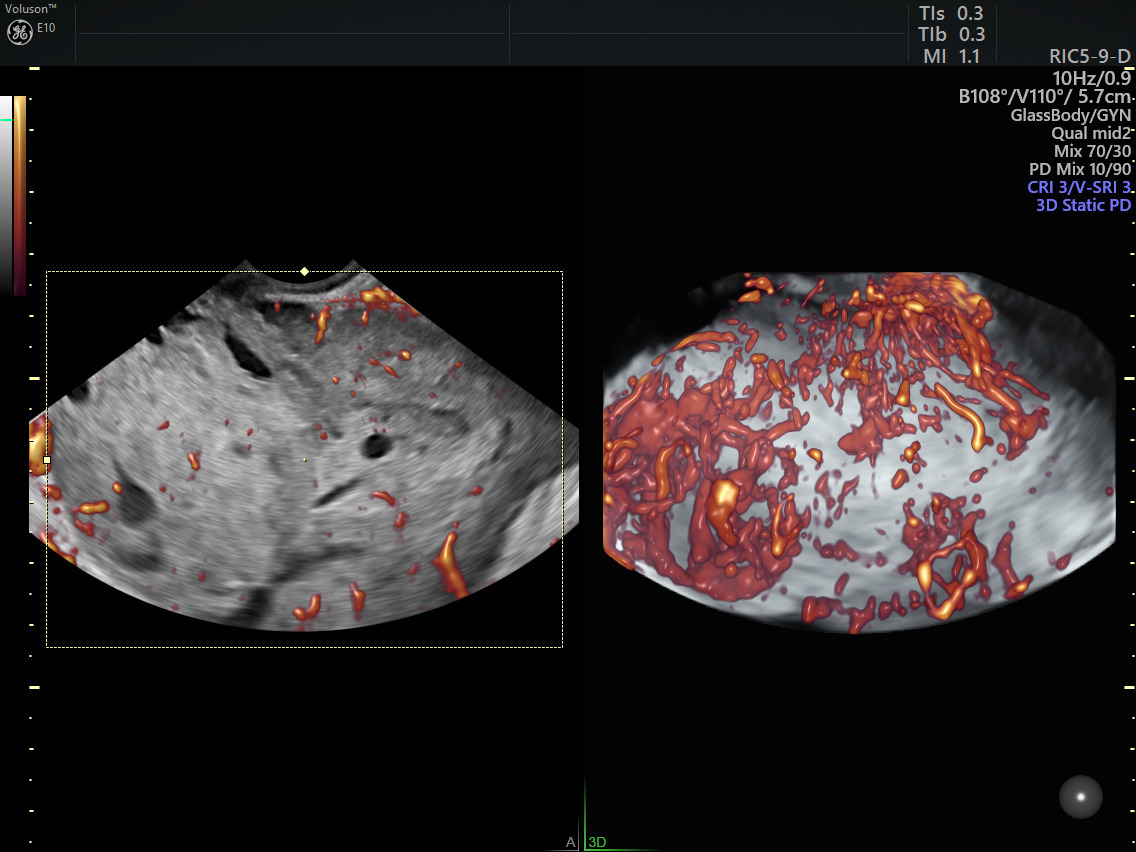Viewport: 1136px width, 852px height.
Task: Click the TIs 0.3 thermal index readout
Action: pyautogui.click(x=951, y=13)
